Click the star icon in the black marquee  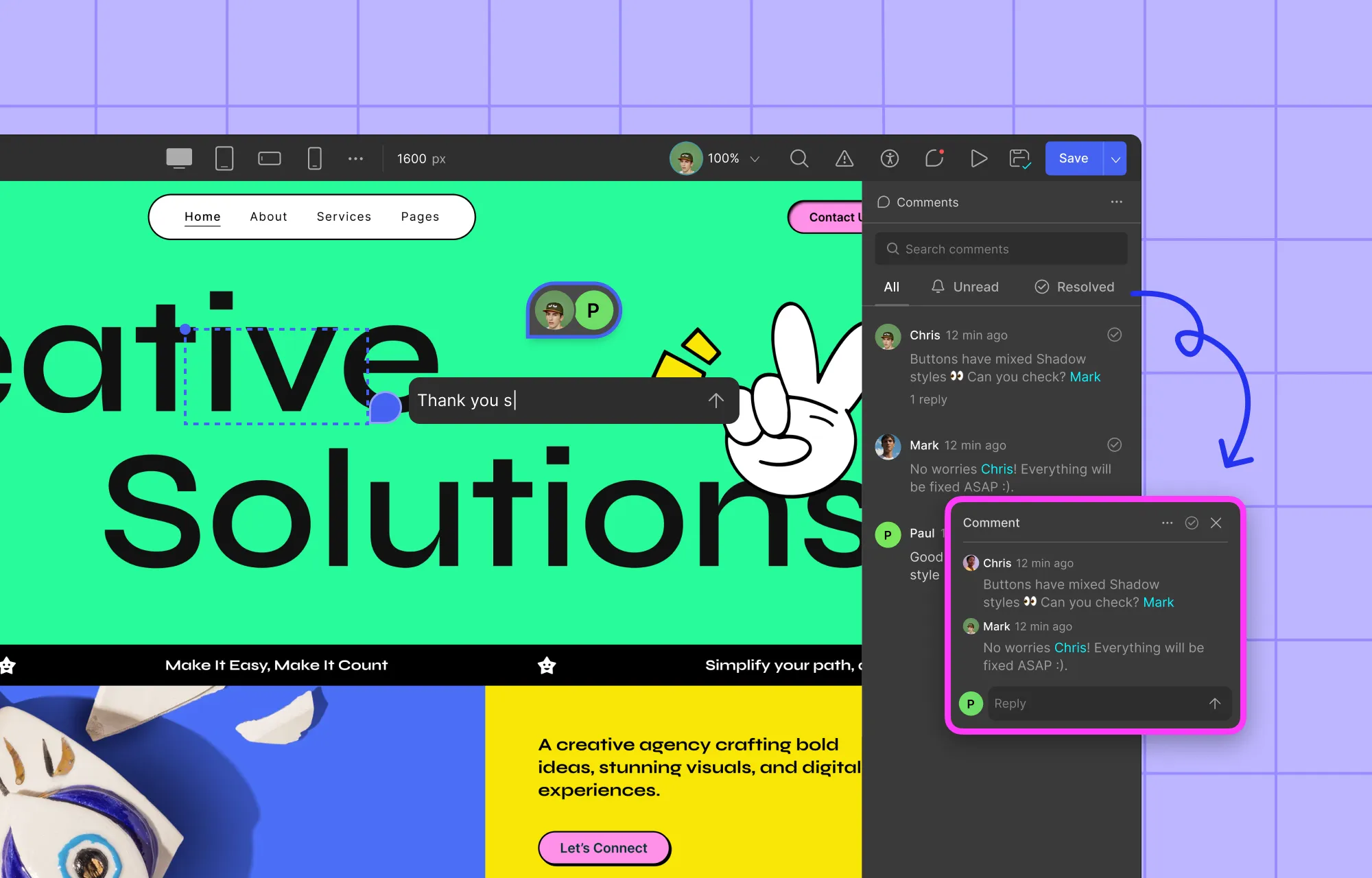pyautogui.click(x=547, y=665)
